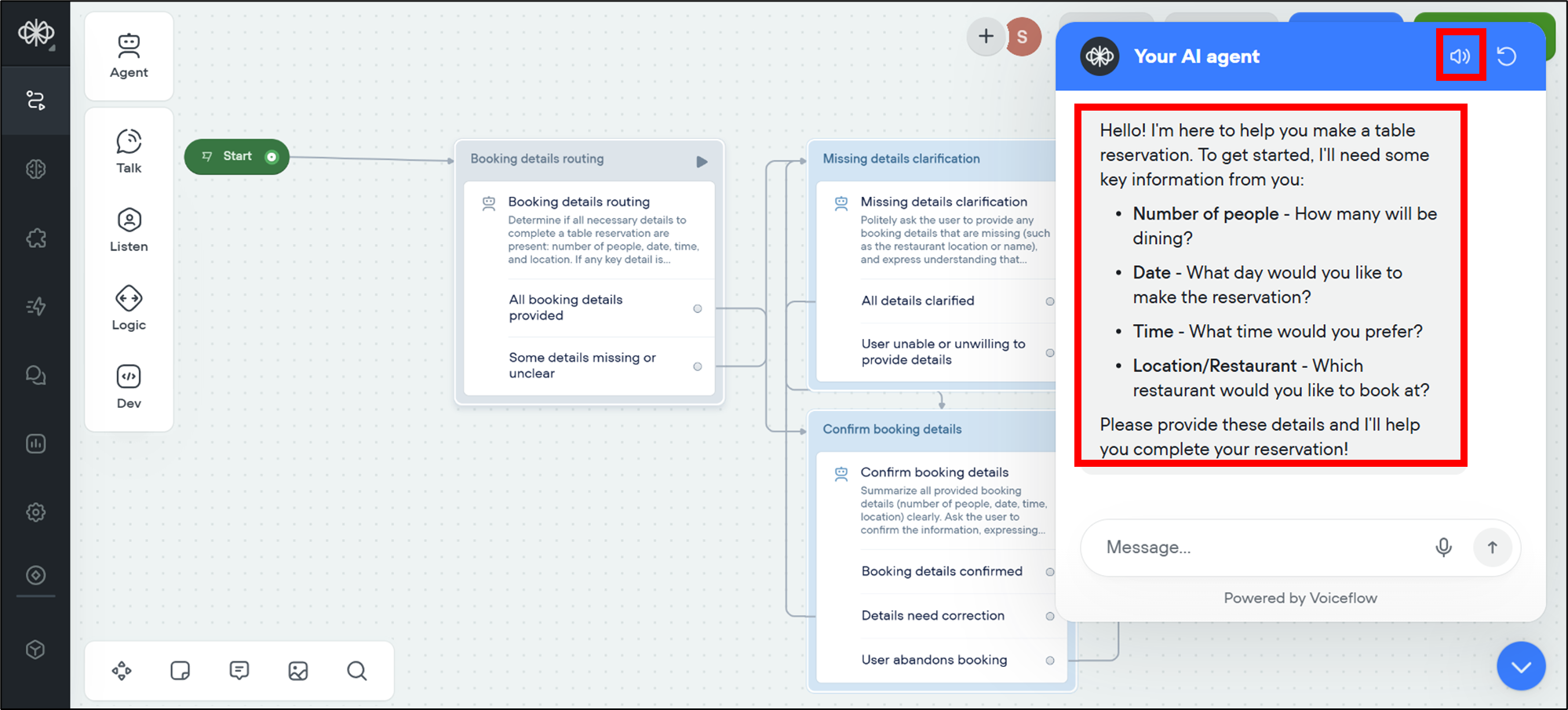The width and height of the screenshot is (1568, 710).
Task: Collapse chat widget with chevron button
Action: [x=1520, y=666]
